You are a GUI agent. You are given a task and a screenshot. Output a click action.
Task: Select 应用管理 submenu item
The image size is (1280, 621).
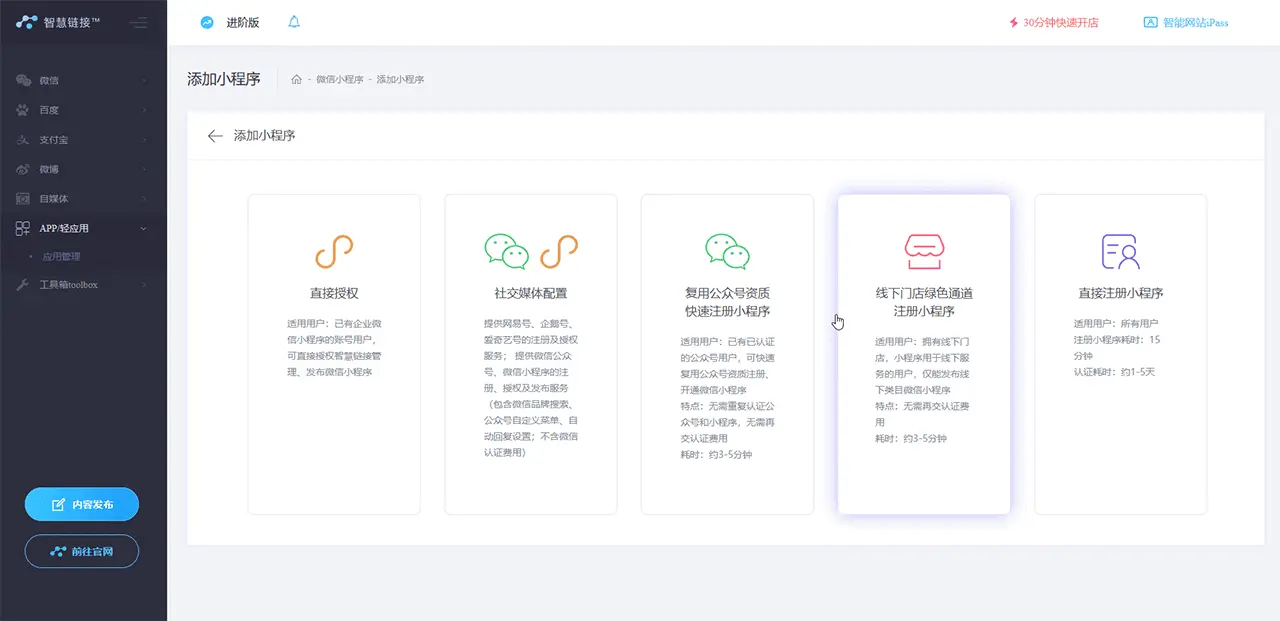[62, 257]
